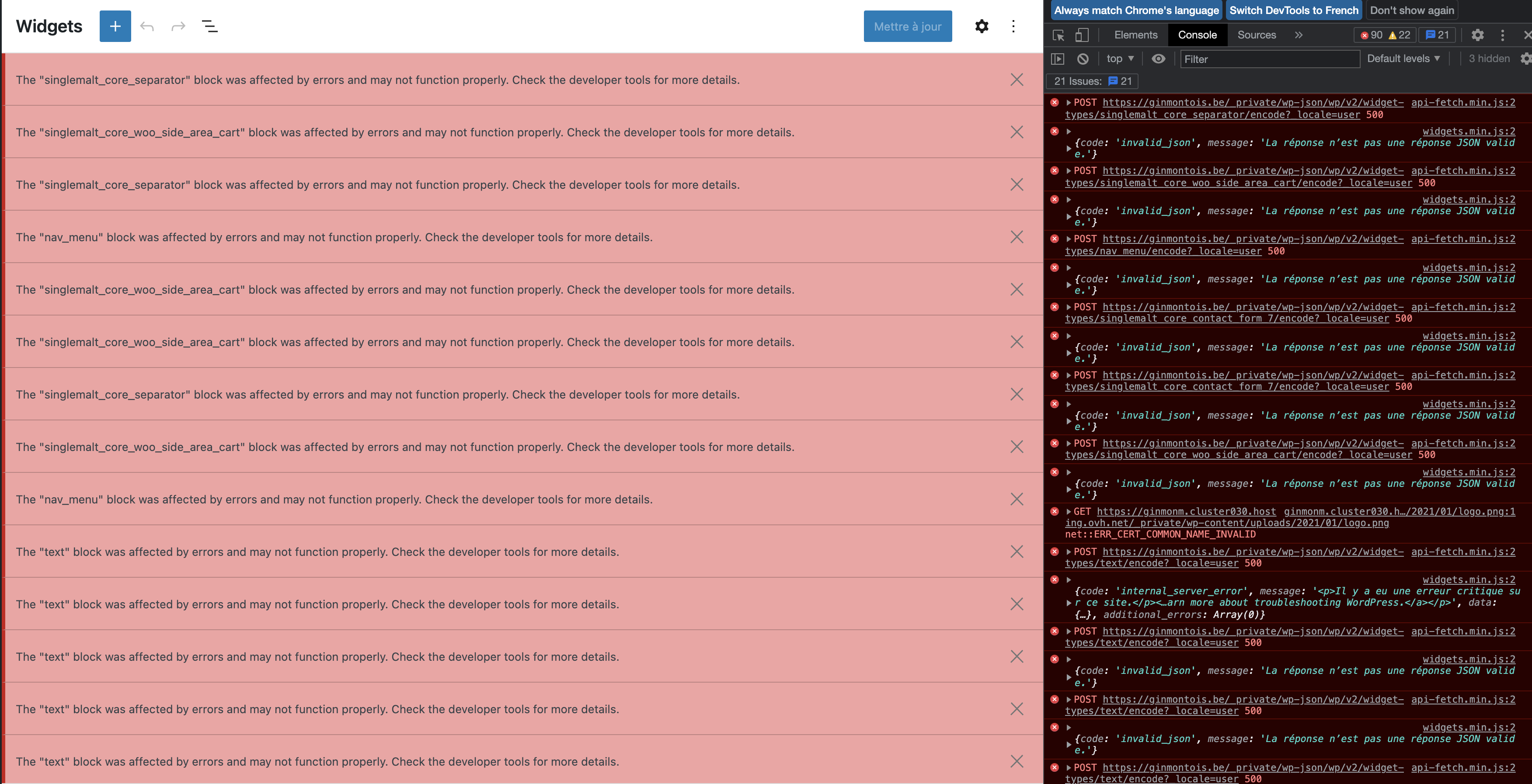Open the widgets list view icon
Viewport: 1532px width, 784px height.
click(209, 26)
